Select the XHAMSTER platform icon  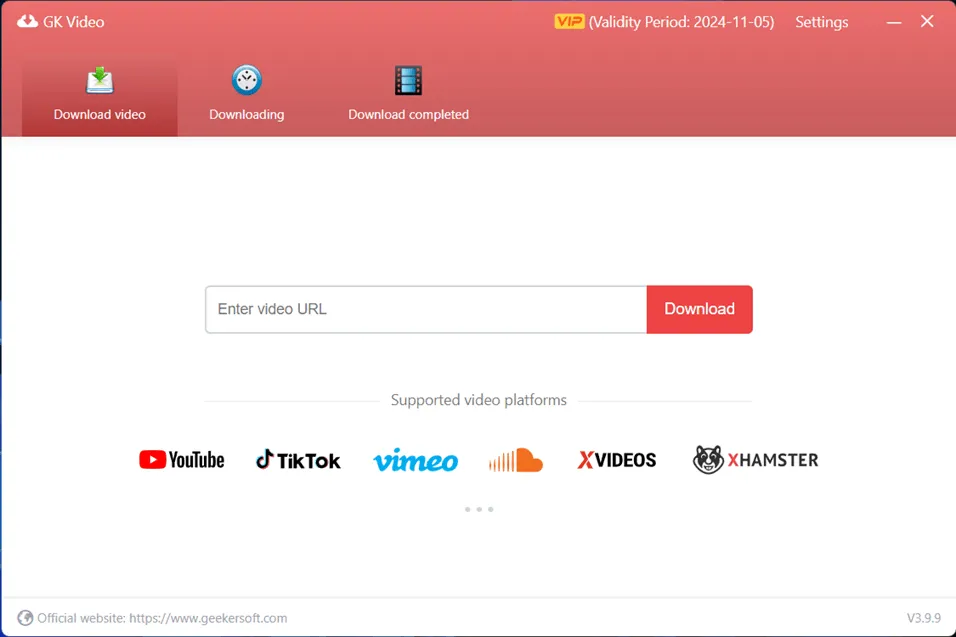755,460
